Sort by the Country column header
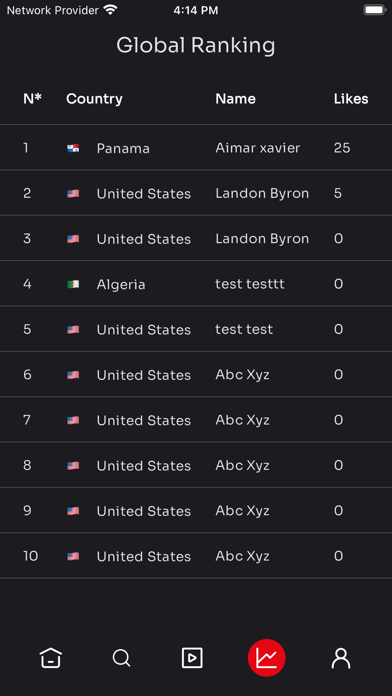Image resolution: width=392 pixels, height=696 pixels. tap(94, 99)
